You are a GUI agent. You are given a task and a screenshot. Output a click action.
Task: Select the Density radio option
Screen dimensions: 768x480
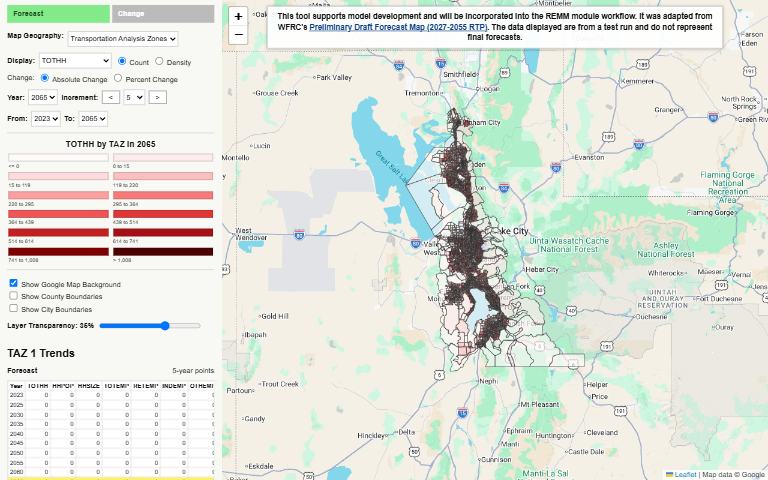click(159, 61)
